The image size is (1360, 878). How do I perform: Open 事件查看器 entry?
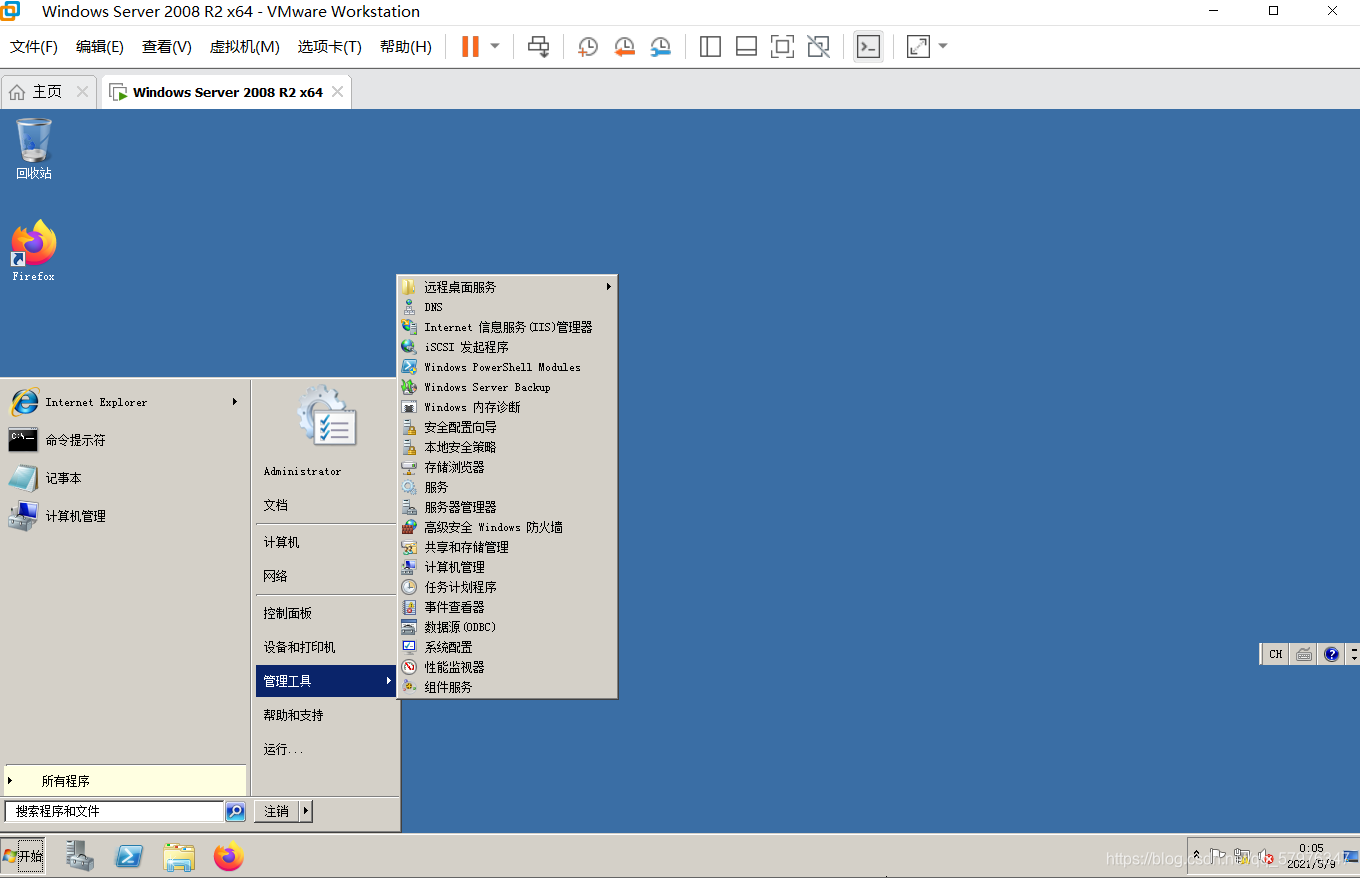pos(507,607)
